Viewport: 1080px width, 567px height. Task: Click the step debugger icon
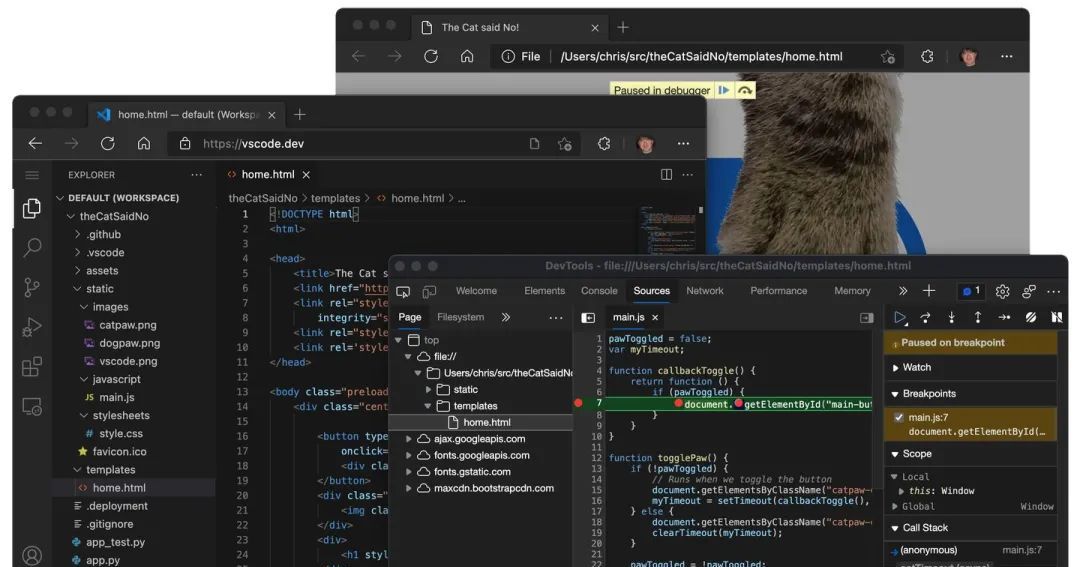[1004, 318]
